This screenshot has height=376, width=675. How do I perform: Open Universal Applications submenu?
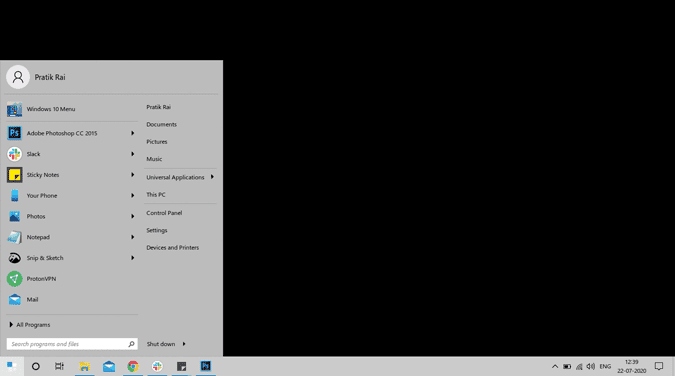tap(180, 177)
